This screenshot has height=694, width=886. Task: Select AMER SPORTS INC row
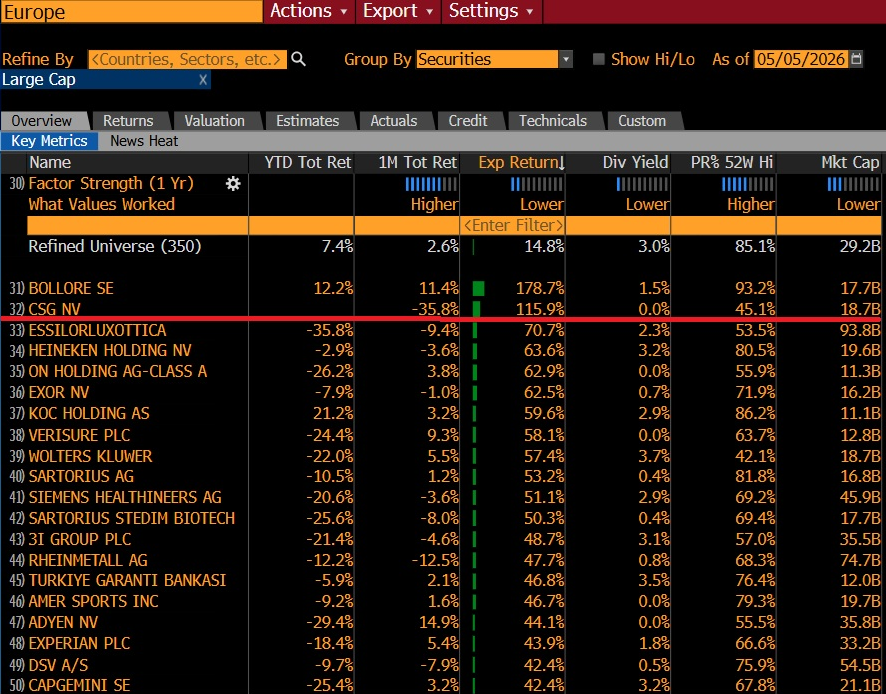tap(441, 601)
